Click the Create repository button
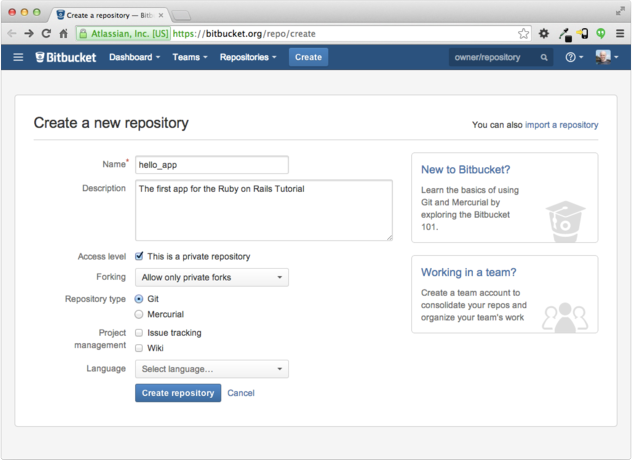The width and height of the screenshot is (632, 460). pyautogui.click(x=178, y=393)
